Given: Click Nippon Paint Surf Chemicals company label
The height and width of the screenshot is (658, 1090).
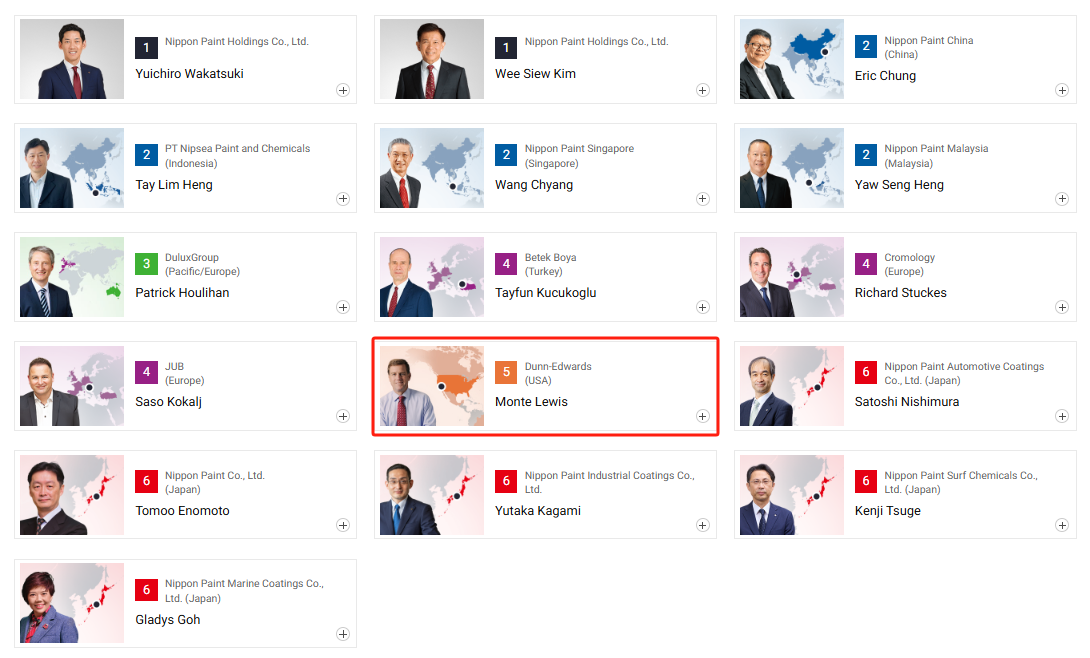Looking at the screenshot, I should pyautogui.click(x=961, y=482).
